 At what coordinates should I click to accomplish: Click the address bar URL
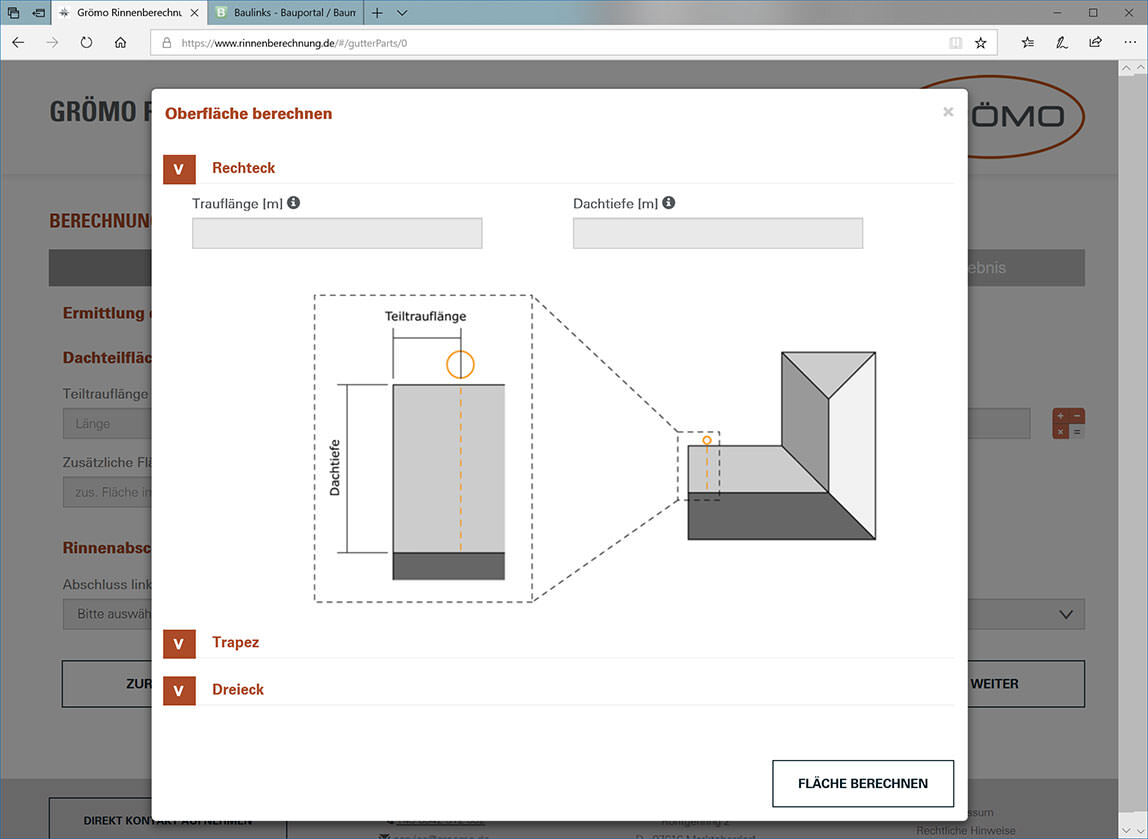[294, 43]
